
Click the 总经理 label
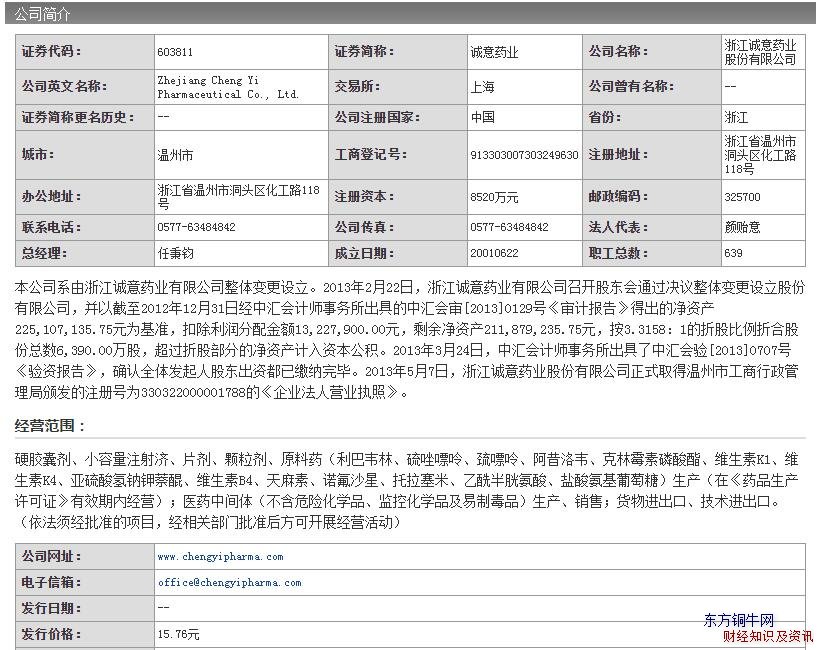44,253
